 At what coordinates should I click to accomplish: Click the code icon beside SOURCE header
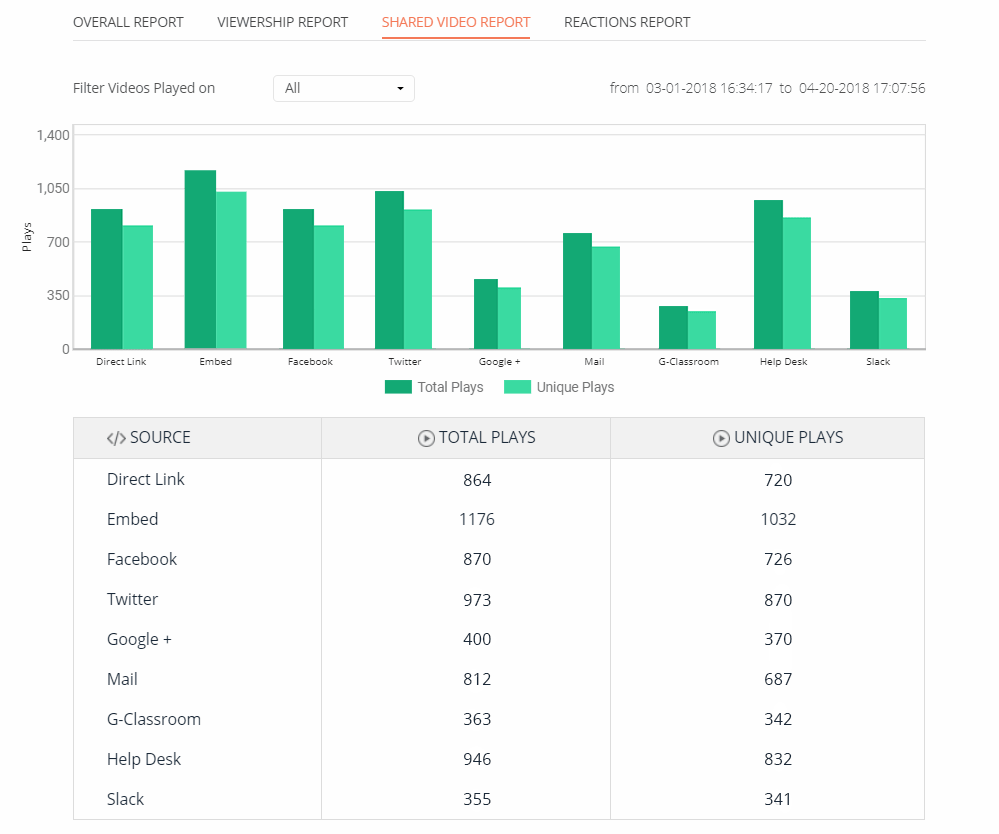coord(115,437)
